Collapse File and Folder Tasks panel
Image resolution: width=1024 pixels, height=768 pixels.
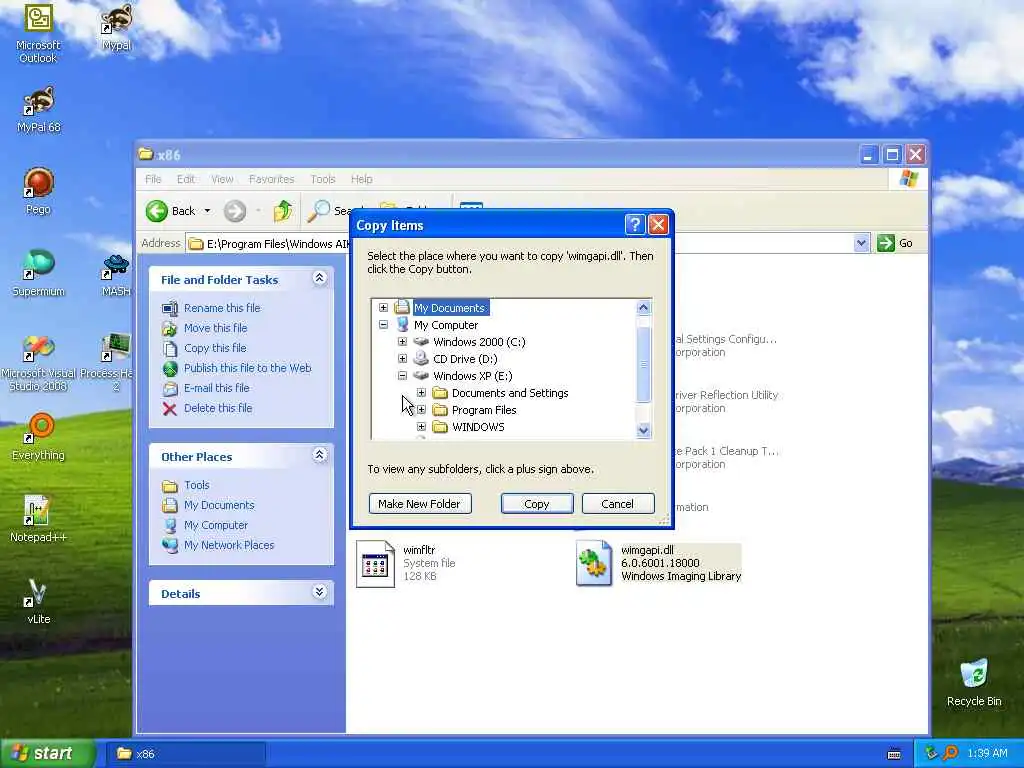pyautogui.click(x=319, y=278)
